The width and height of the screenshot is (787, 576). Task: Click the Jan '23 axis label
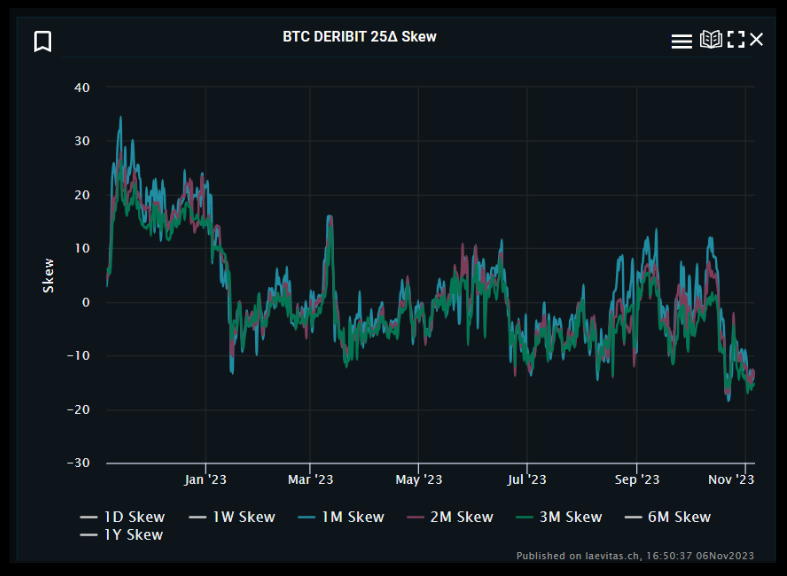coord(205,480)
